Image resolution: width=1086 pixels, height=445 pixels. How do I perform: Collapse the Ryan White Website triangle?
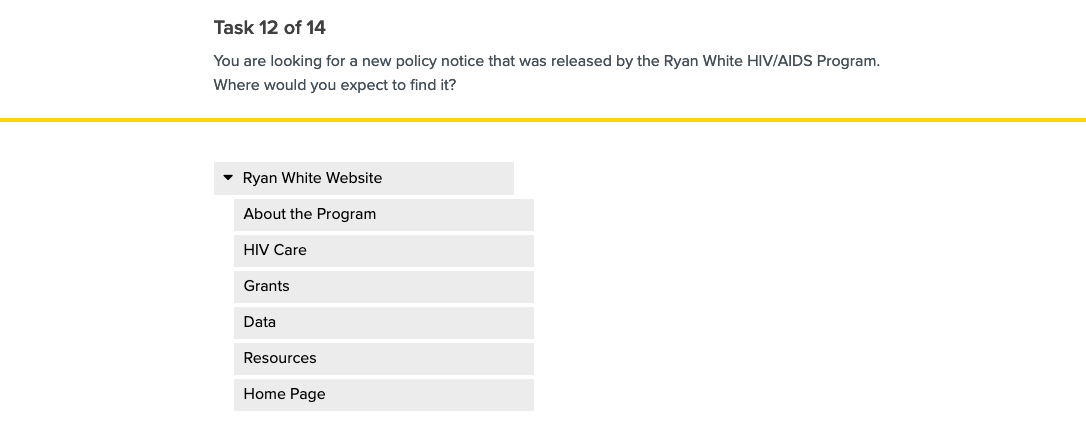(x=228, y=178)
